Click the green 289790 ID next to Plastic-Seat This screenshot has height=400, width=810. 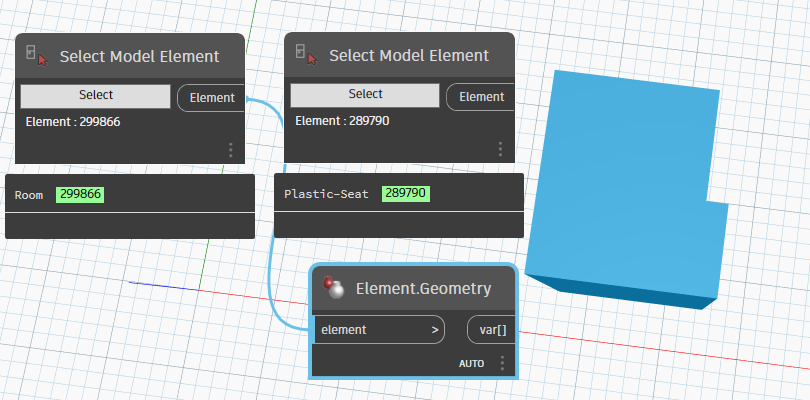[405, 195]
